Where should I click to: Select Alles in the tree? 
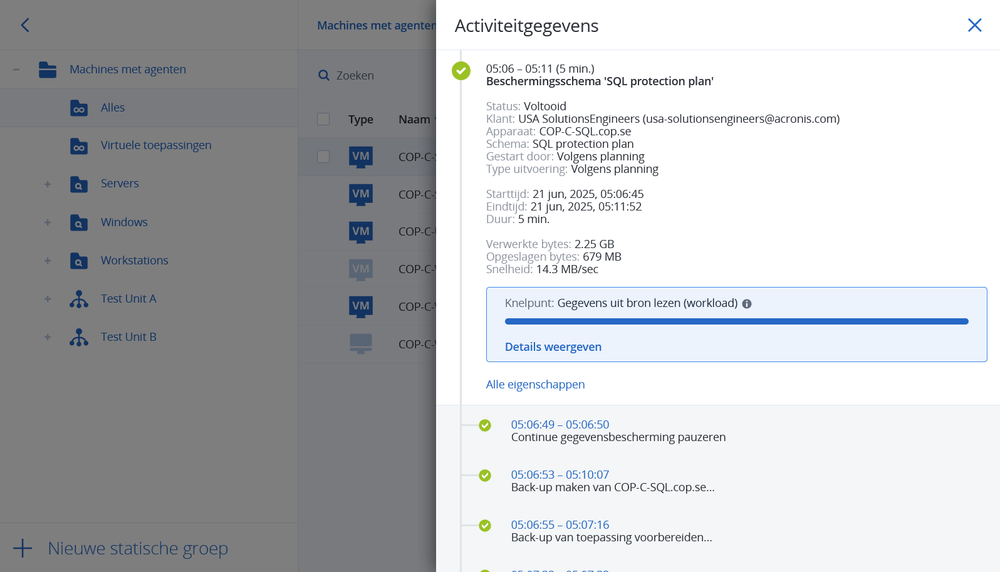click(112, 108)
